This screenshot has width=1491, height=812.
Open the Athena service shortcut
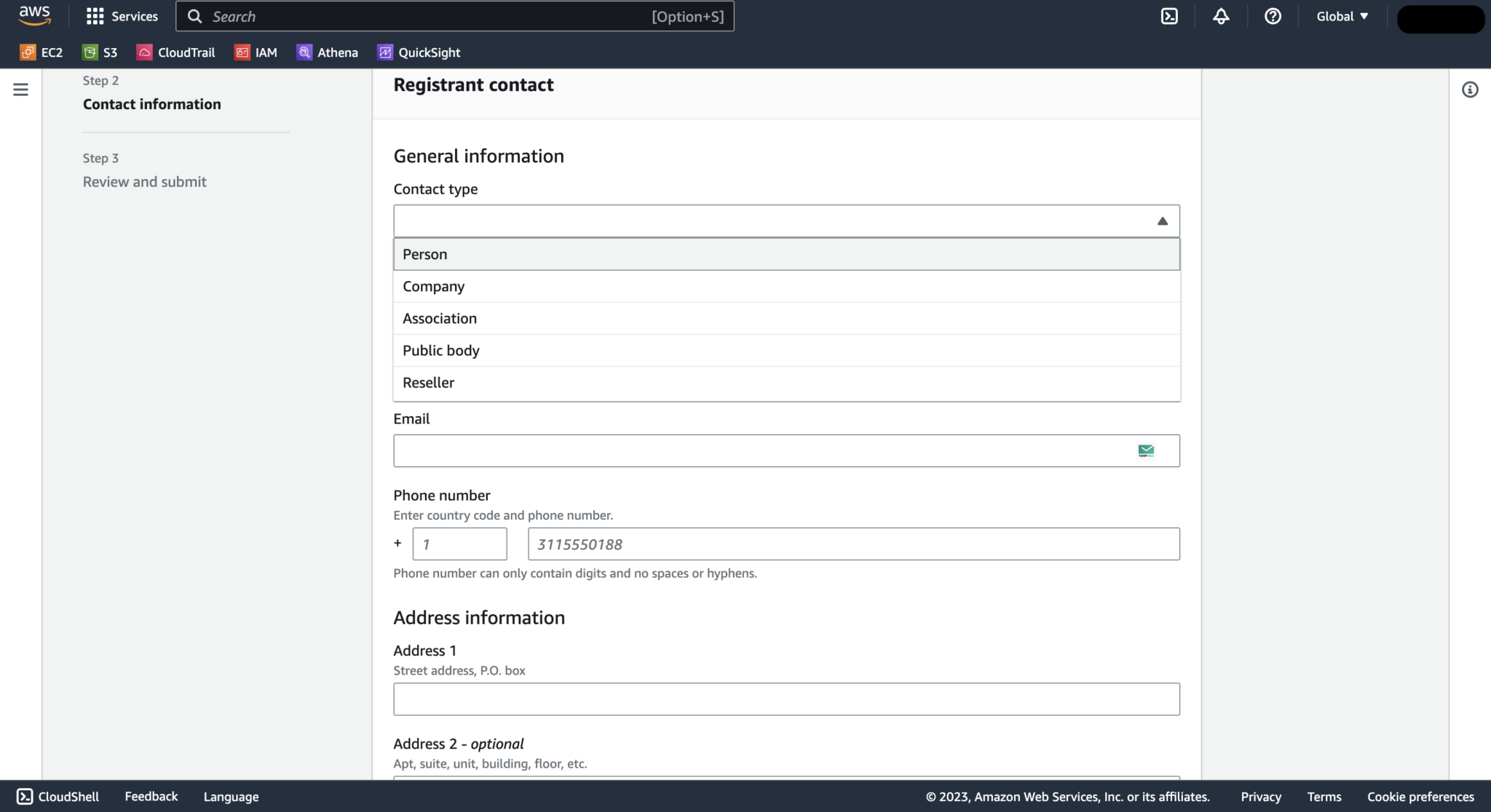coord(327,52)
